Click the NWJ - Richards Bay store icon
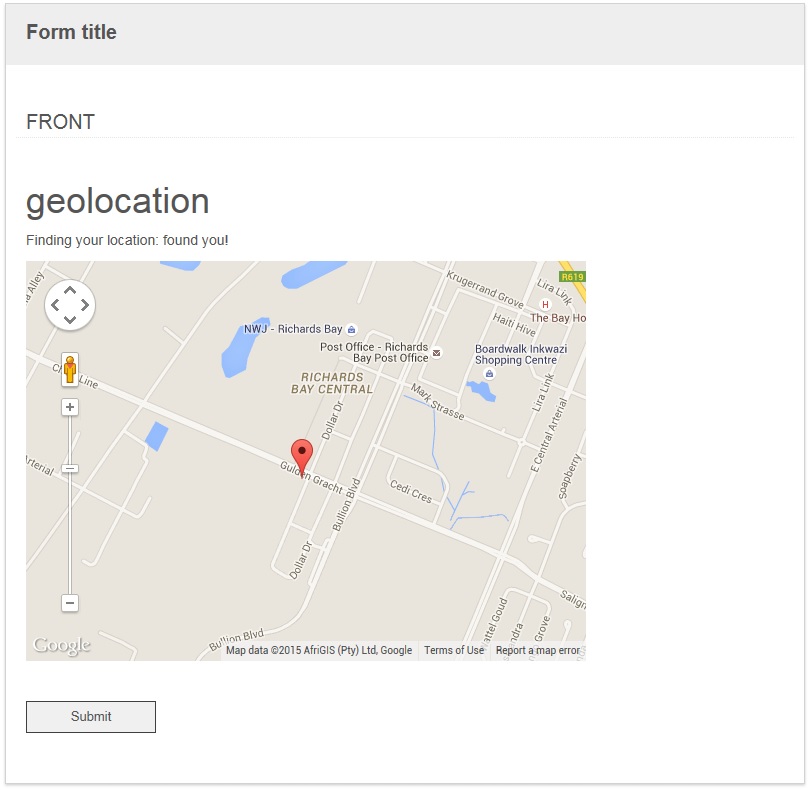This screenshot has width=808, height=790. coord(351,329)
